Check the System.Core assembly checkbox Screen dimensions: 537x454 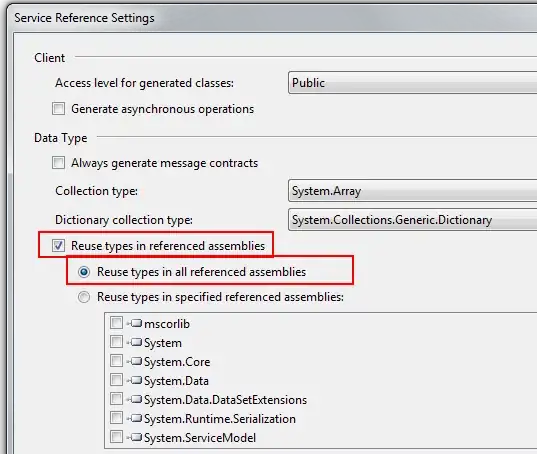(x=116, y=361)
